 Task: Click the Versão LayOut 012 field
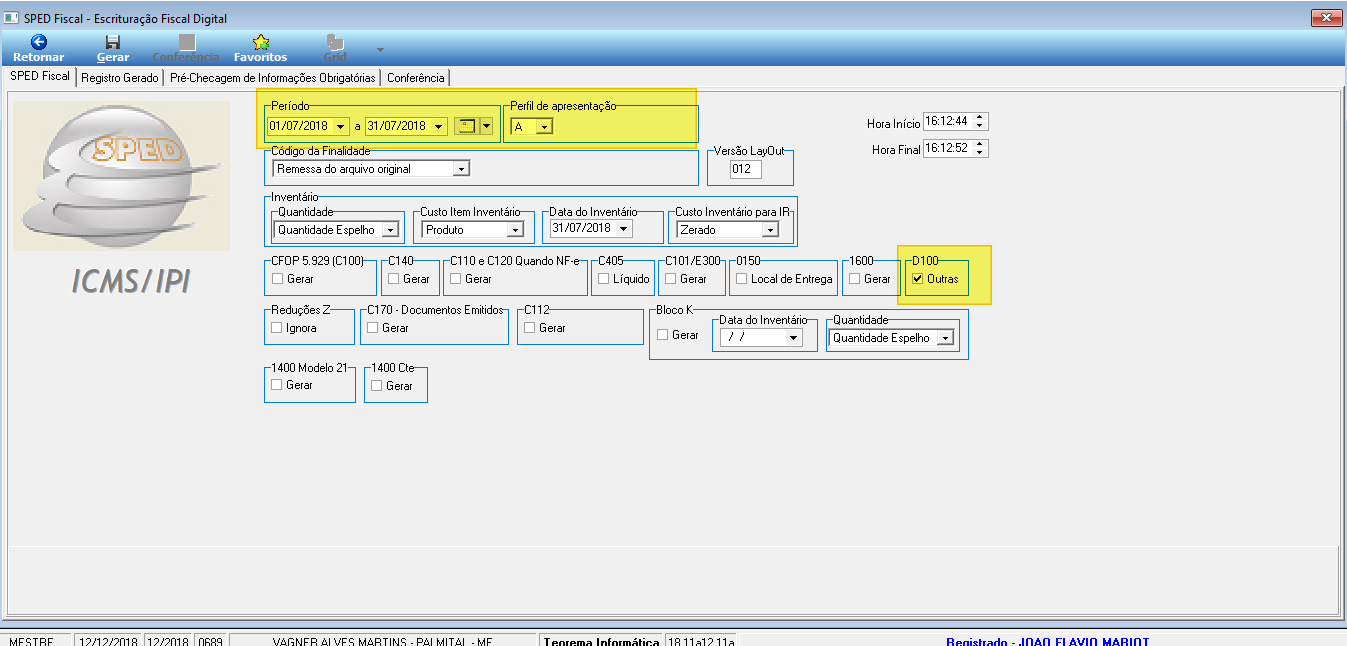coord(746,170)
